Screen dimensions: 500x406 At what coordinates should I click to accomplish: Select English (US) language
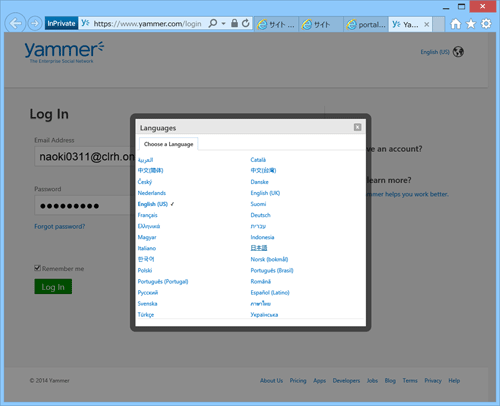tap(153, 204)
